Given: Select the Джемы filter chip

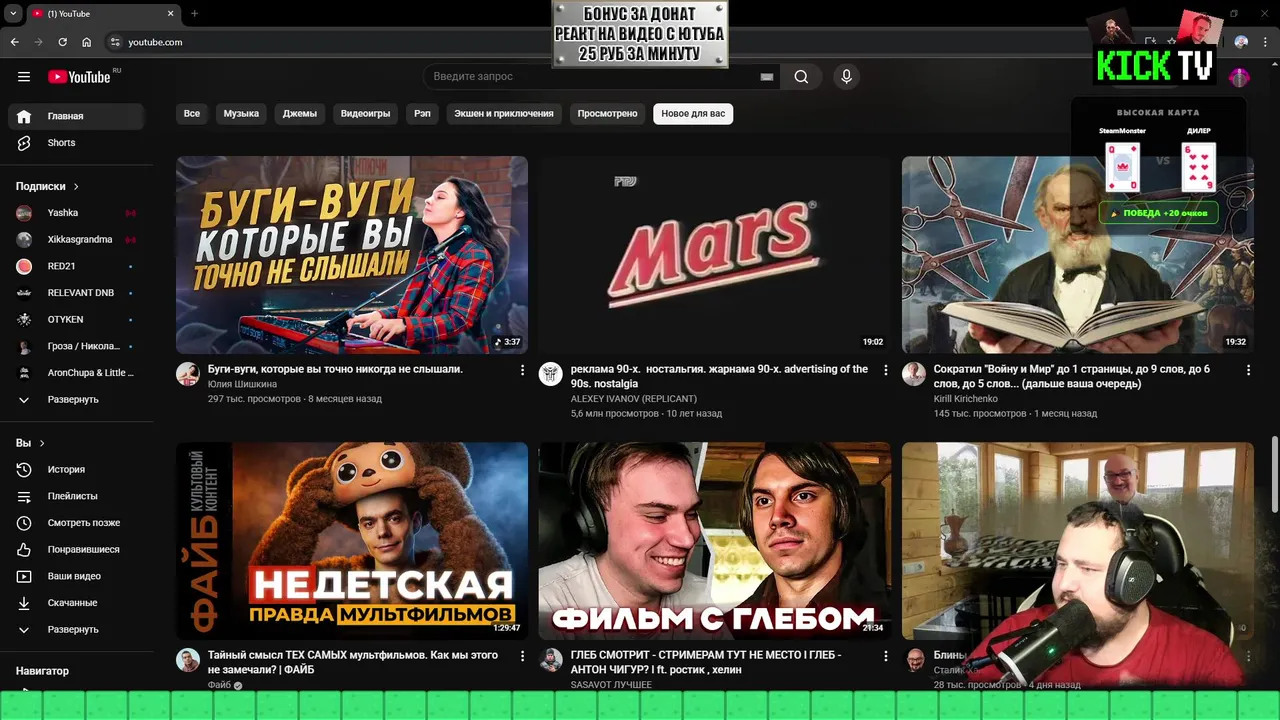Looking at the screenshot, I should coord(300,114).
